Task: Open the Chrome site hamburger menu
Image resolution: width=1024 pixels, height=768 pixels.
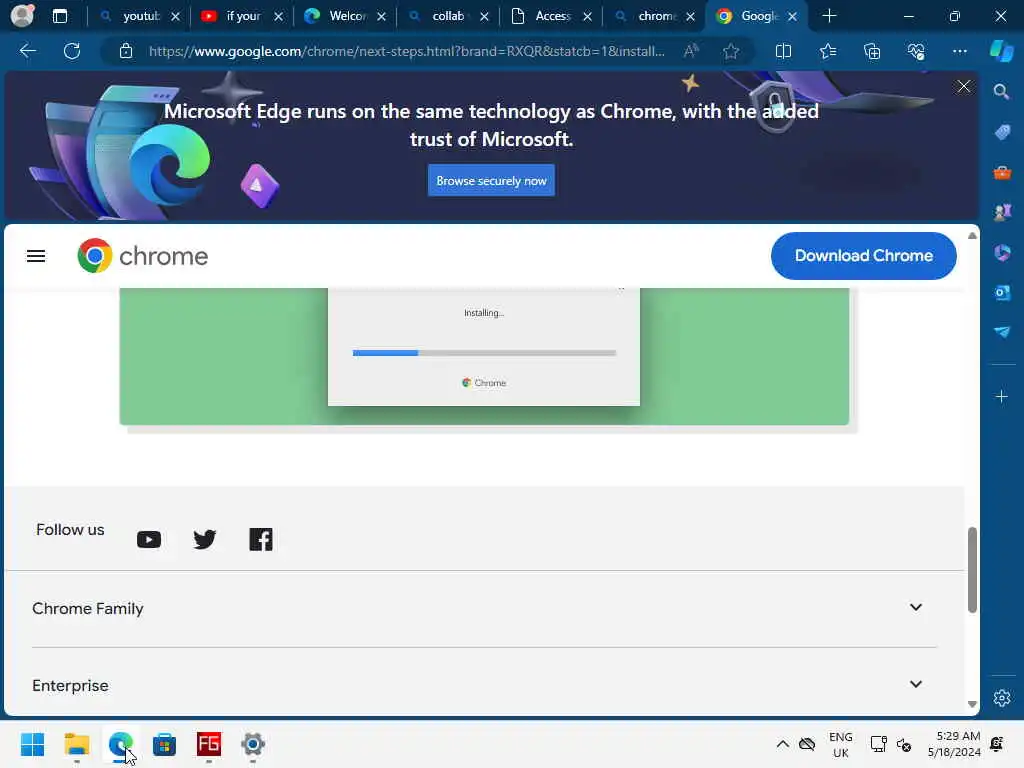Action: coord(36,256)
